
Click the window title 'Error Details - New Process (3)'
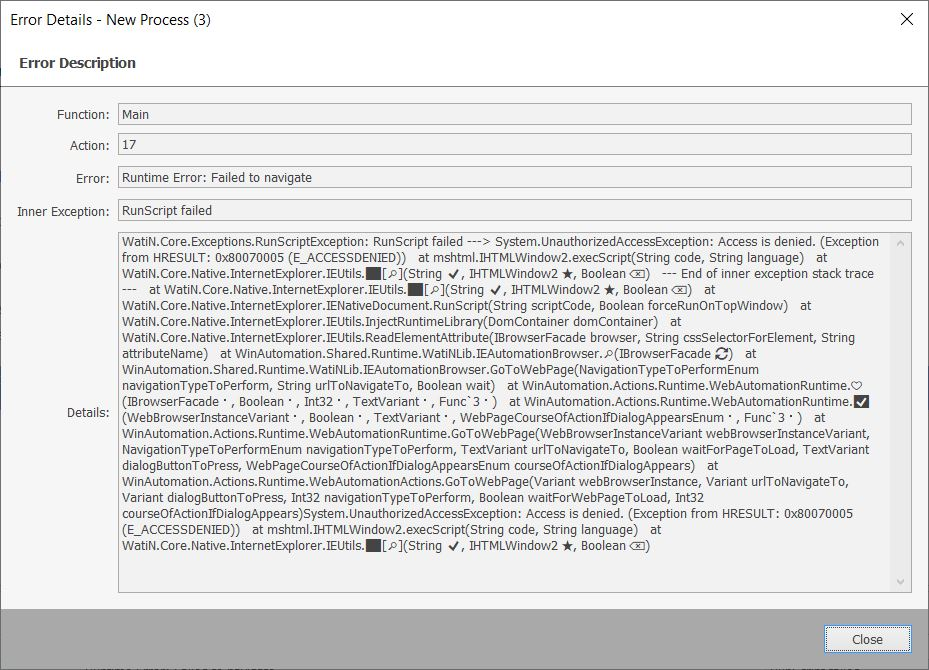(x=110, y=20)
